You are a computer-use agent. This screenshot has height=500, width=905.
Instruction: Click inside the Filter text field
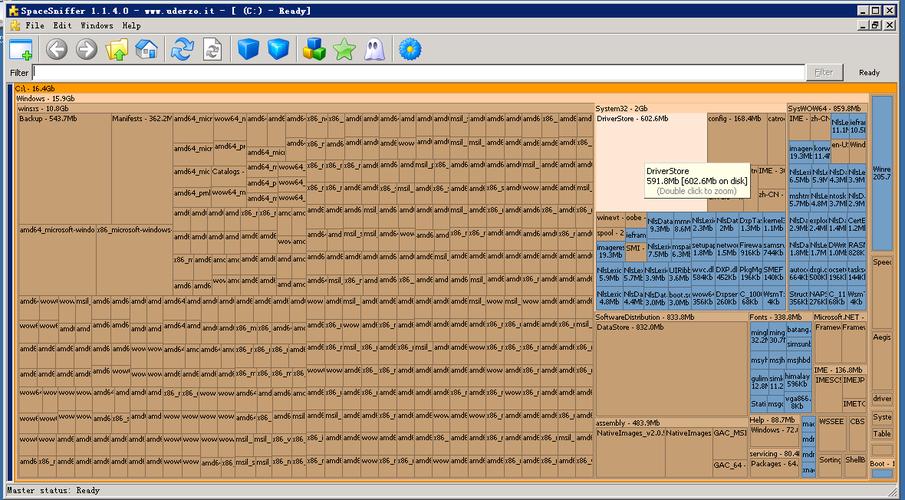(418, 73)
